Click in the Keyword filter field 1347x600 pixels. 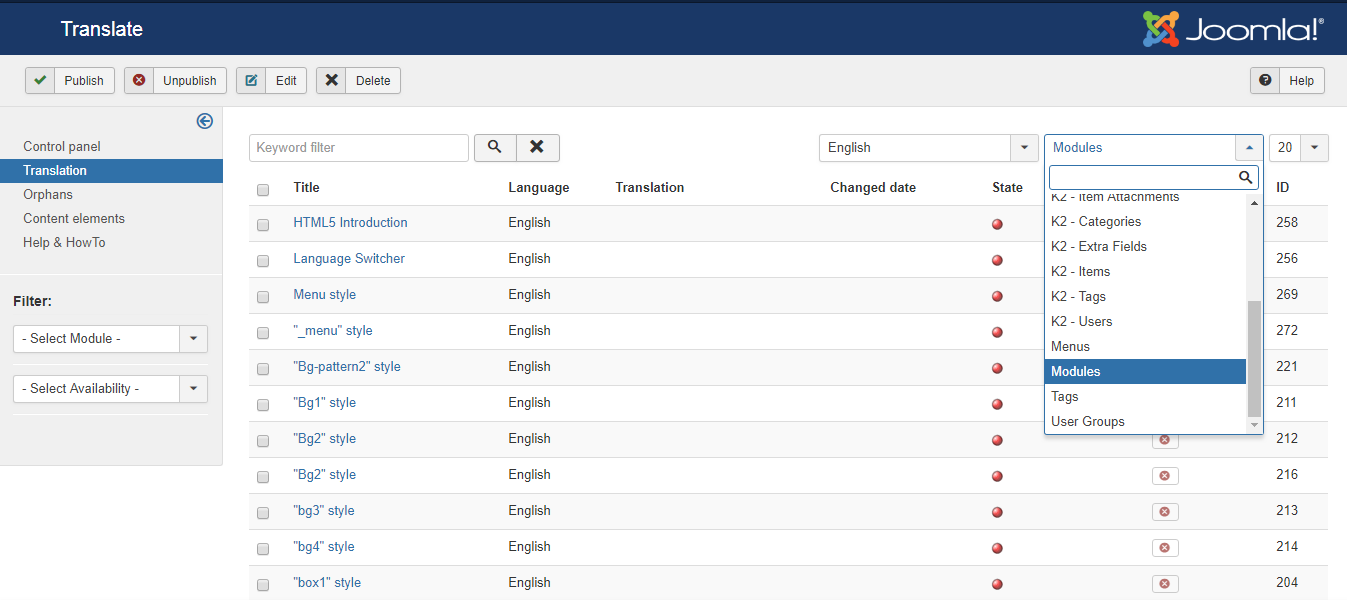[359, 147]
